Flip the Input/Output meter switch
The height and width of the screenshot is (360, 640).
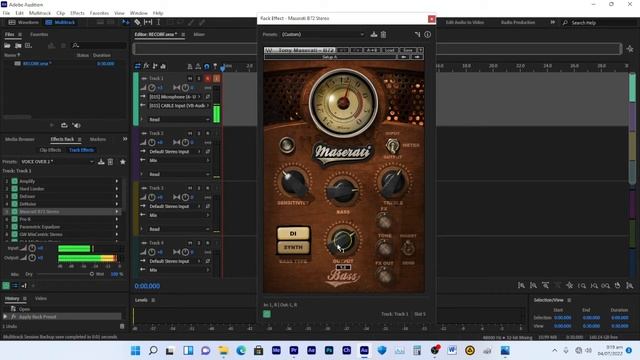(x=392, y=145)
